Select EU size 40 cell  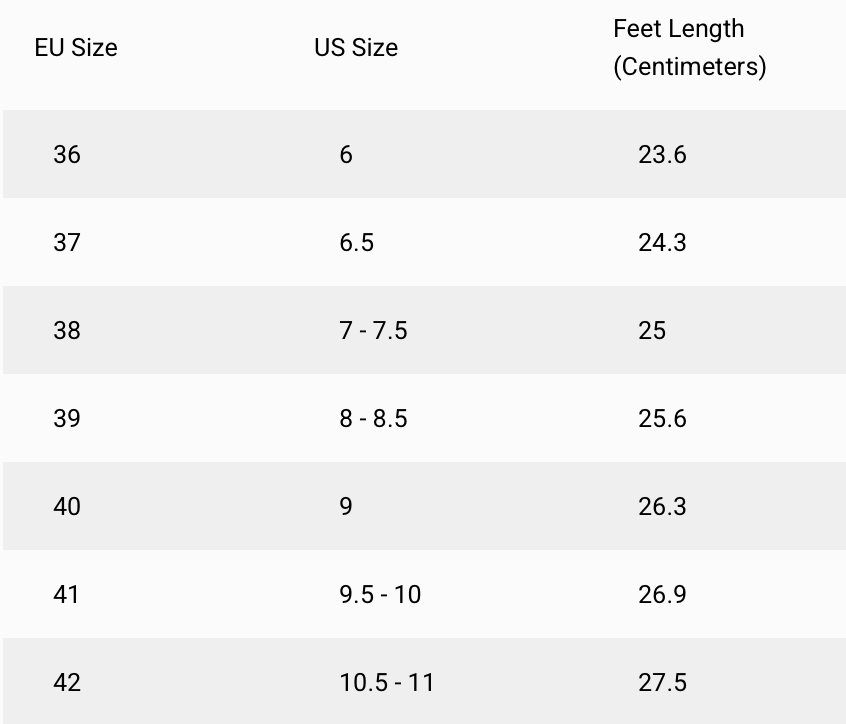click(x=67, y=507)
